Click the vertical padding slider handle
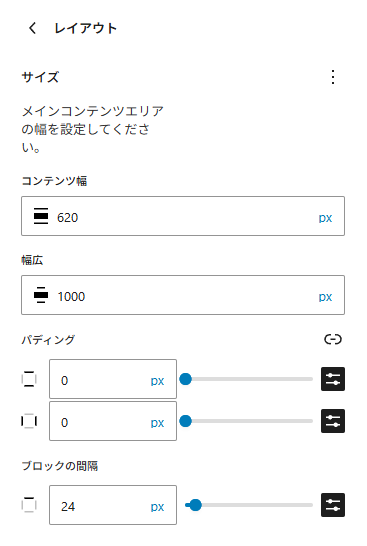 click(186, 379)
